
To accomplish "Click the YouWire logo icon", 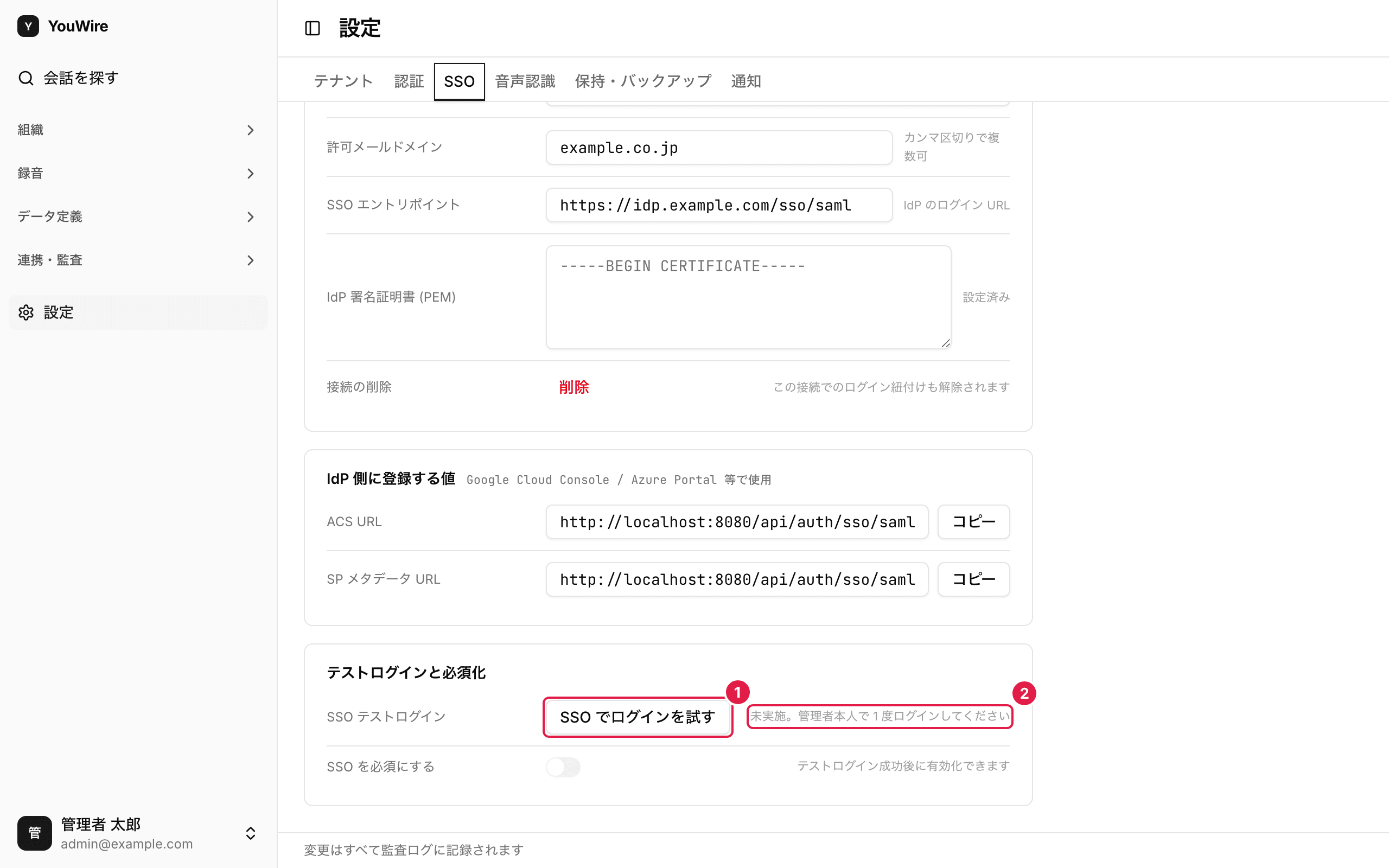I will point(28,27).
